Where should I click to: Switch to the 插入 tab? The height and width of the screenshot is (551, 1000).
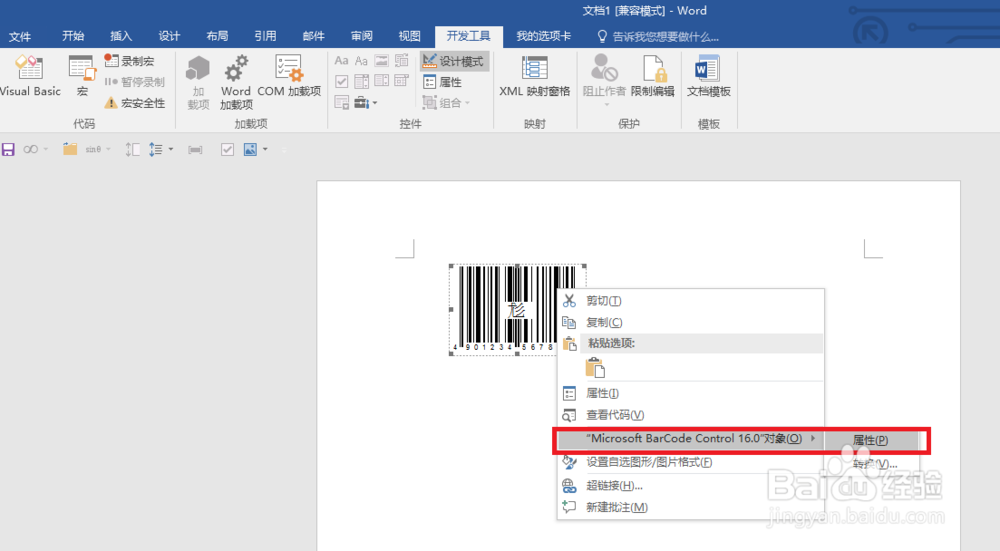pyautogui.click(x=121, y=36)
